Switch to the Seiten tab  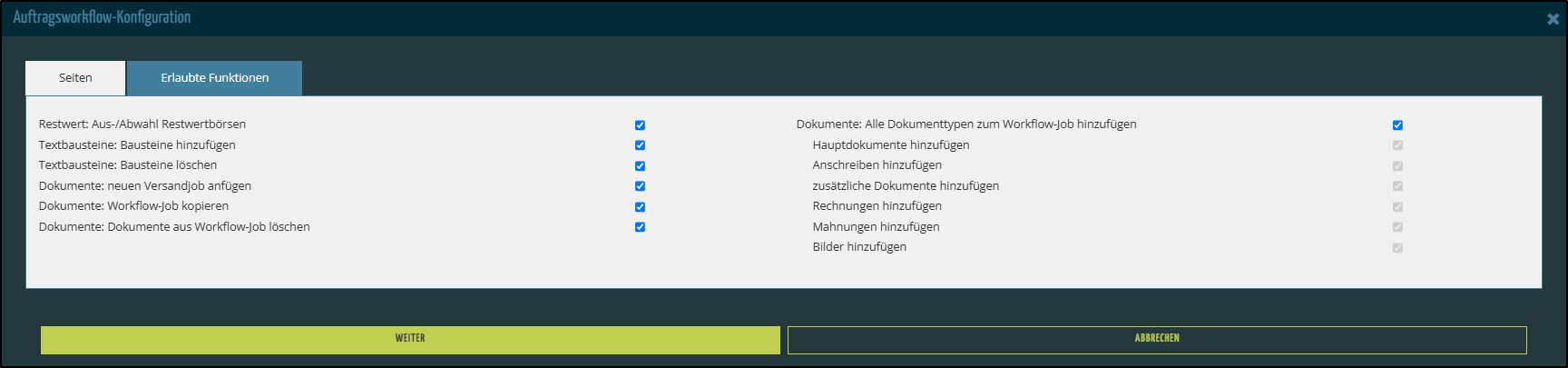tap(75, 78)
